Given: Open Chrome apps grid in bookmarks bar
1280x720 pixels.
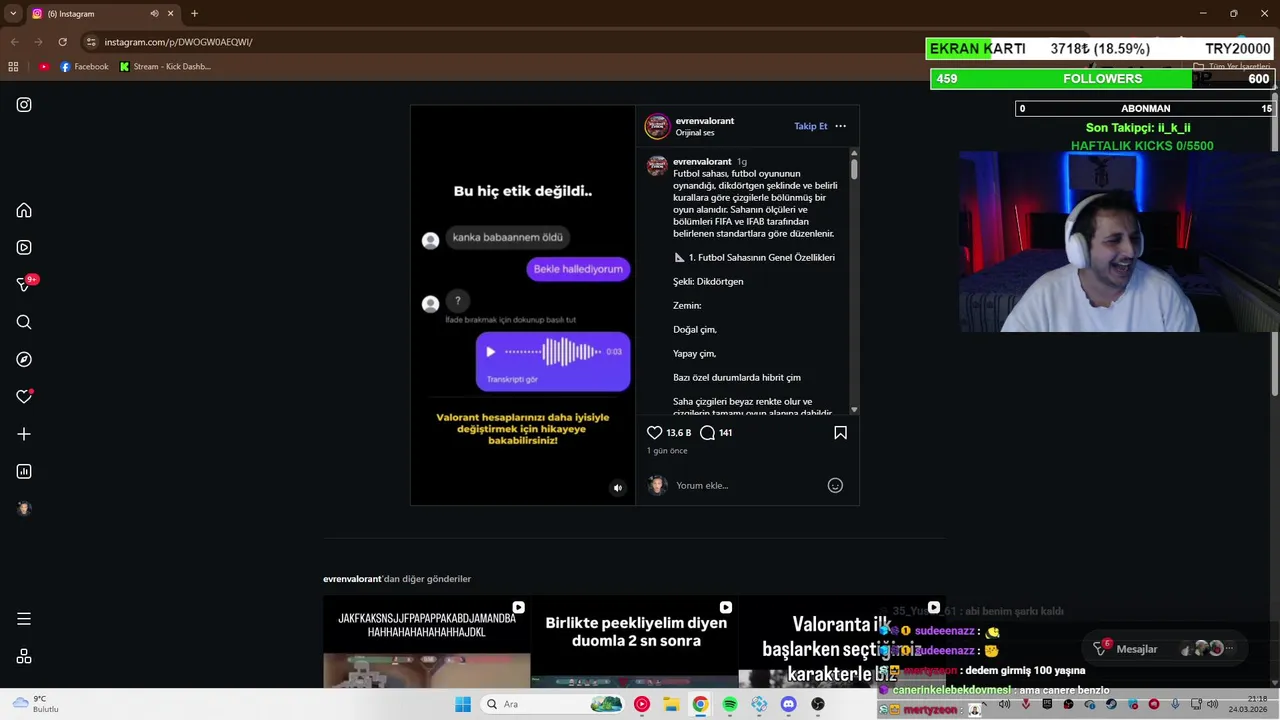Looking at the screenshot, I should tap(13, 67).
